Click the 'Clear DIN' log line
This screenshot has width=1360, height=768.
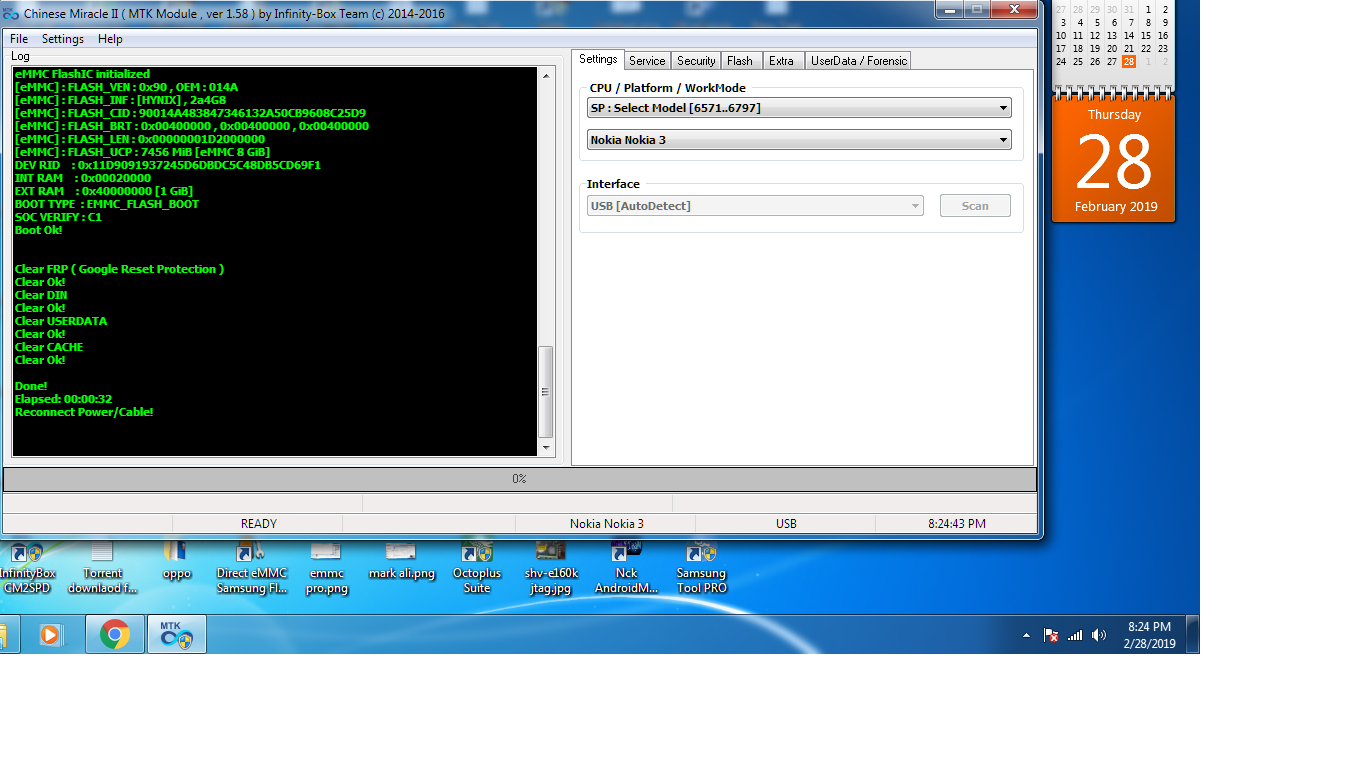(x=42, y=295)
